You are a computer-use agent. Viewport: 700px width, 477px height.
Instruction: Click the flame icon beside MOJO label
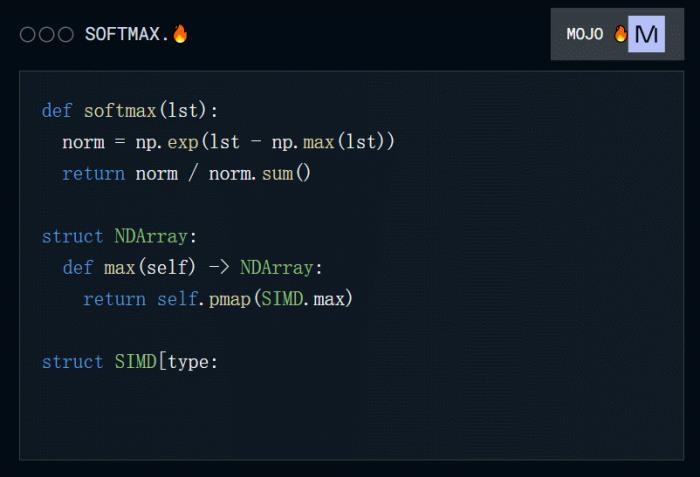(x=620, y=33)
